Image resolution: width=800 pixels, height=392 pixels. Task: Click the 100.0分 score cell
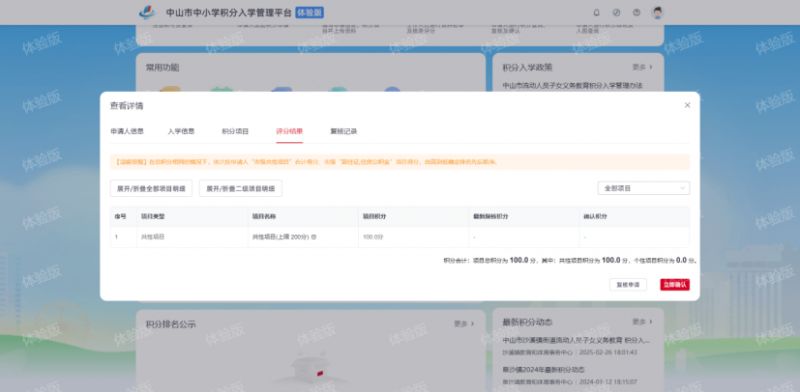tap(413, 237)
